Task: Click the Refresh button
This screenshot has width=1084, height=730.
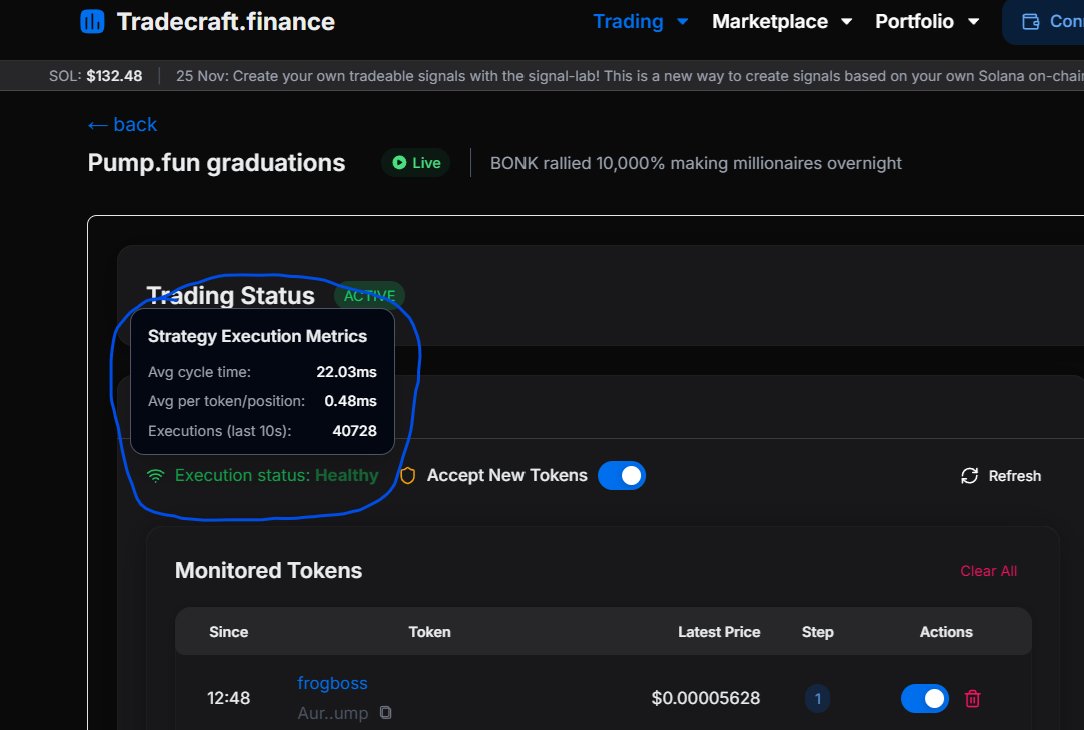Action: pos(1000,476)
